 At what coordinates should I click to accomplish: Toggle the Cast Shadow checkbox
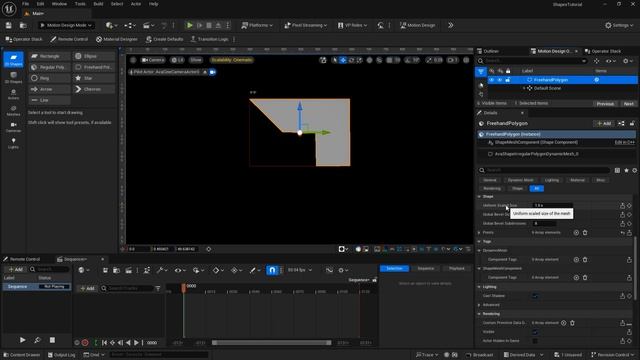[535, 296]
